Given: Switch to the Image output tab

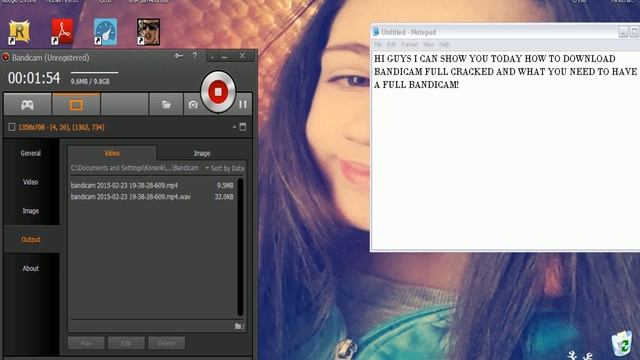Looking at the screenshot, I should (x=202, y=153).
